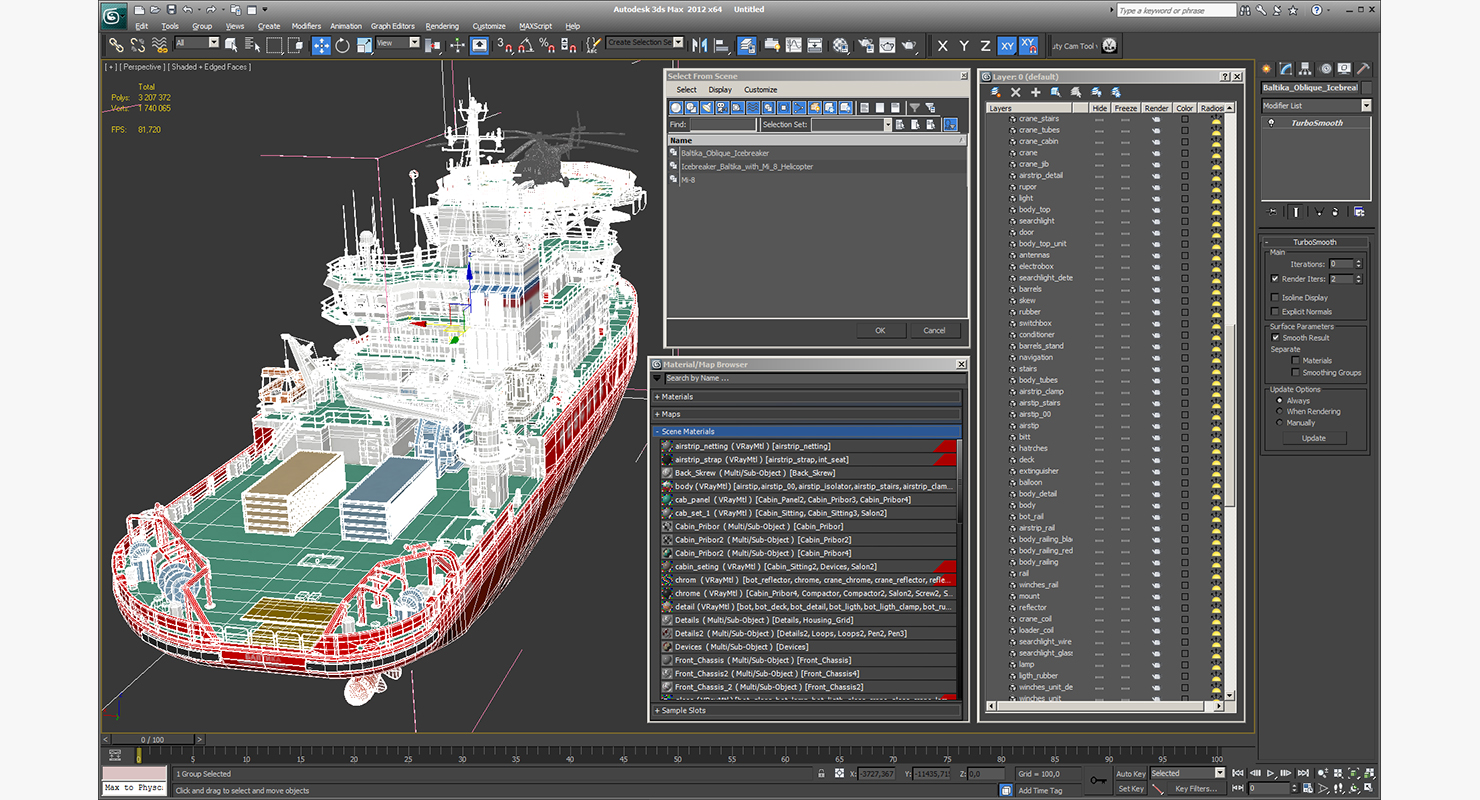Activate the Select and Rotate tool
1480x800 pixels.
pyautogui.click(x=342, y=45)
